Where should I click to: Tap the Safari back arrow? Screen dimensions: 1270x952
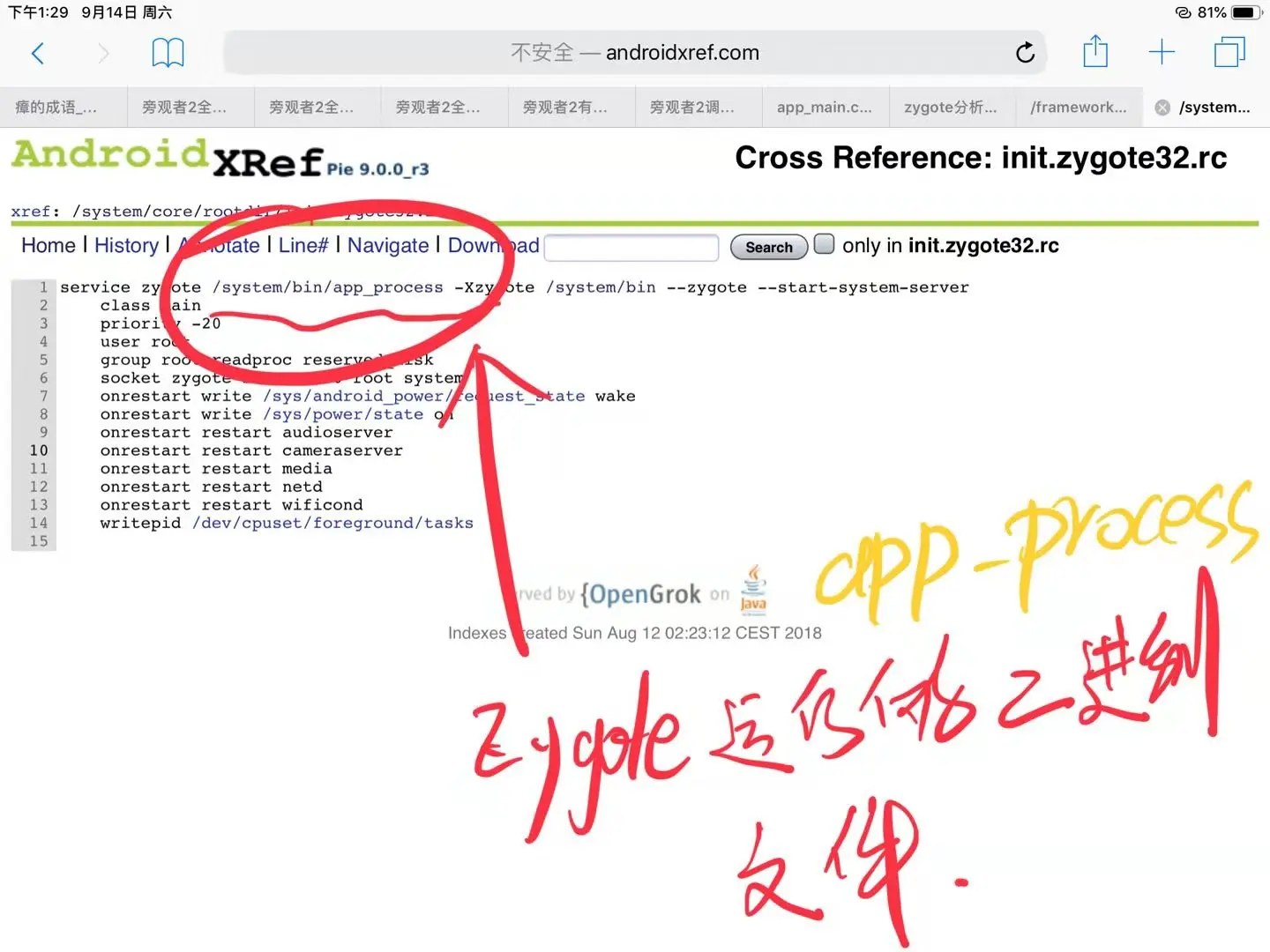coord(38,54)
